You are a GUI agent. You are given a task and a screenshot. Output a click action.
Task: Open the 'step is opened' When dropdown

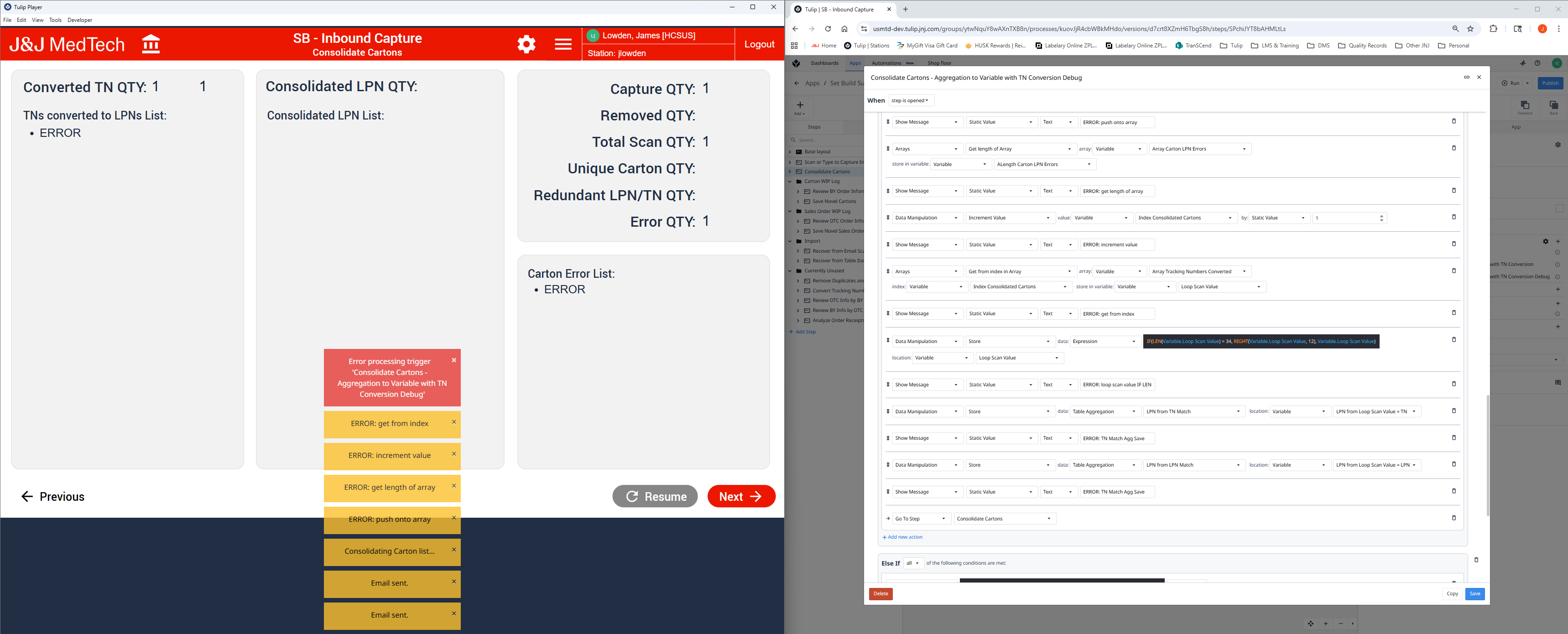911,100
